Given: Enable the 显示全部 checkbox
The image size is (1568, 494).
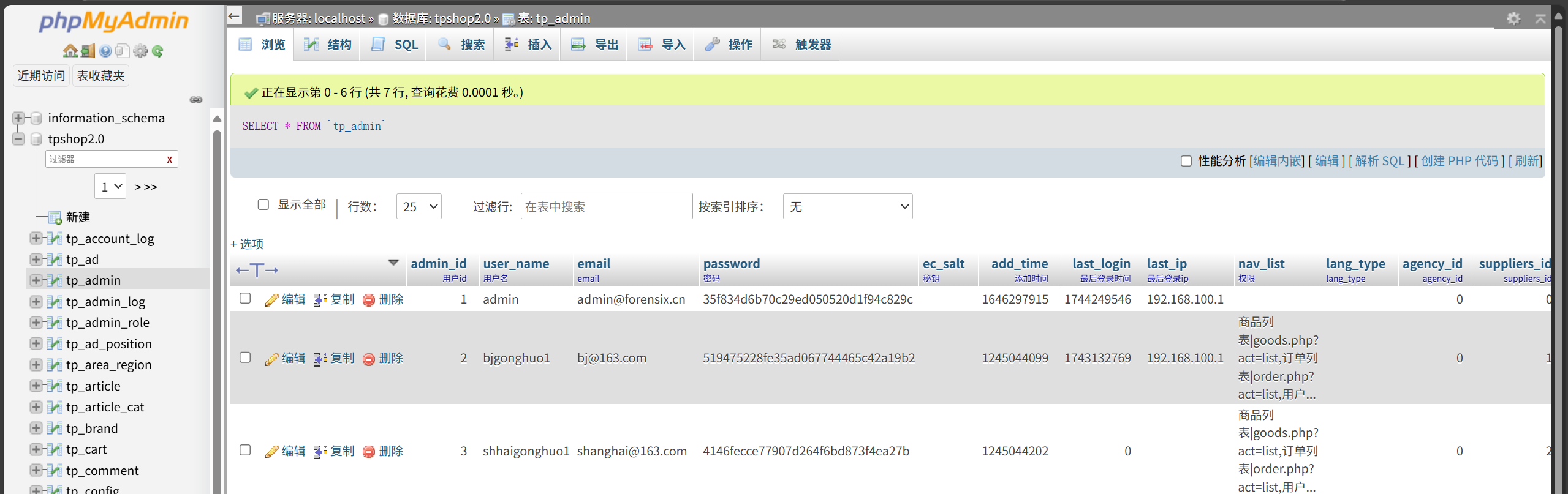Looking at the screenshot, I should [263, 204].
